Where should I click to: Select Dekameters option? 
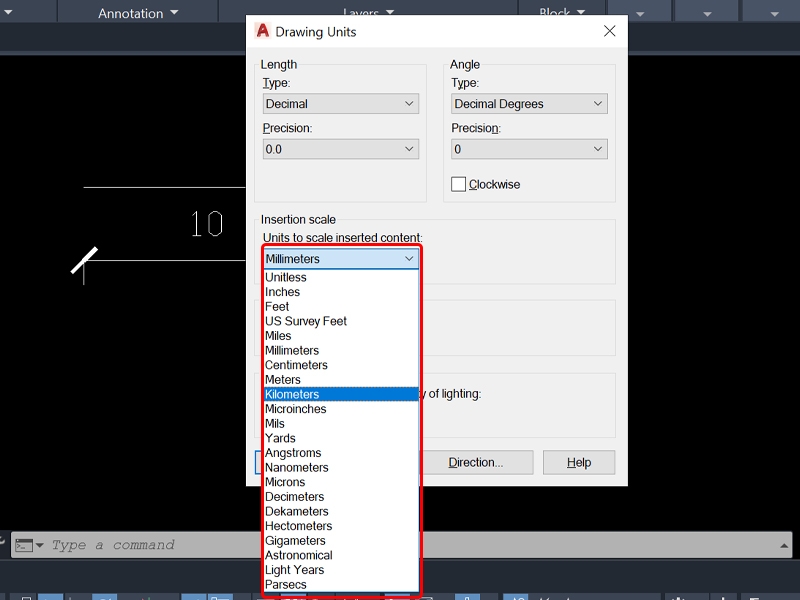tap(341, 511)
